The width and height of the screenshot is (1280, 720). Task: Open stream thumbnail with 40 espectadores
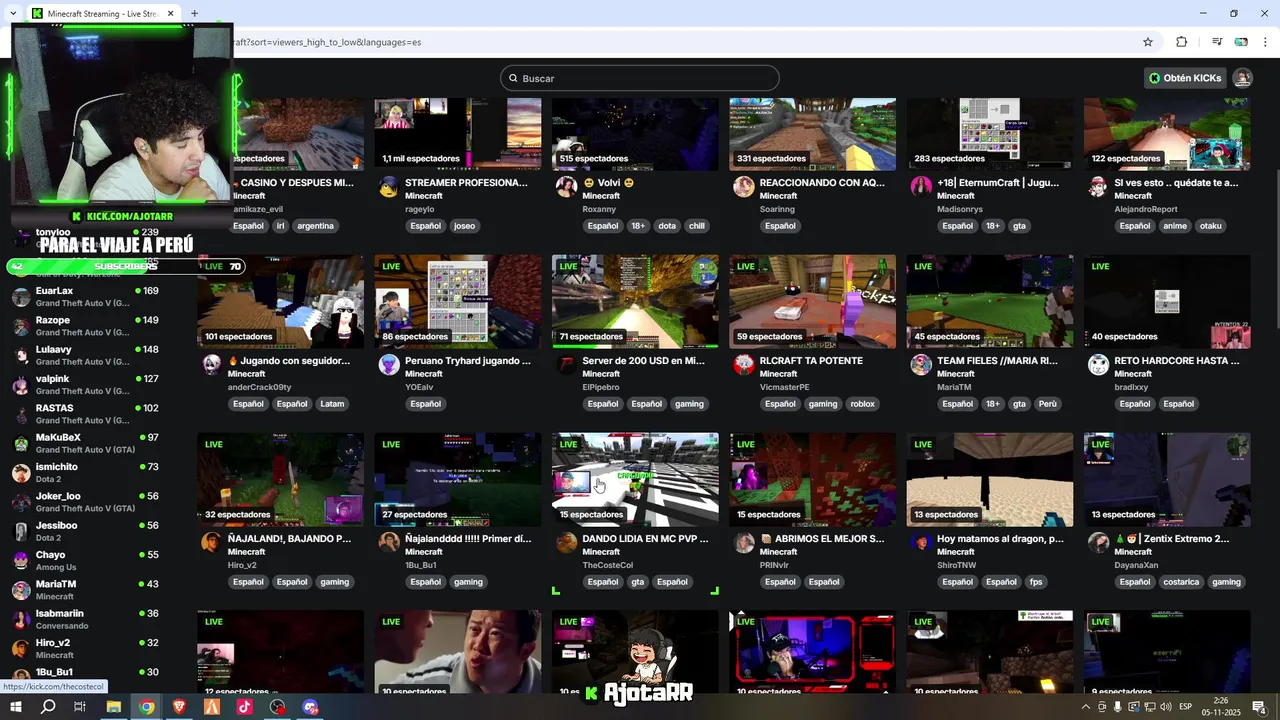(1167, 302)
